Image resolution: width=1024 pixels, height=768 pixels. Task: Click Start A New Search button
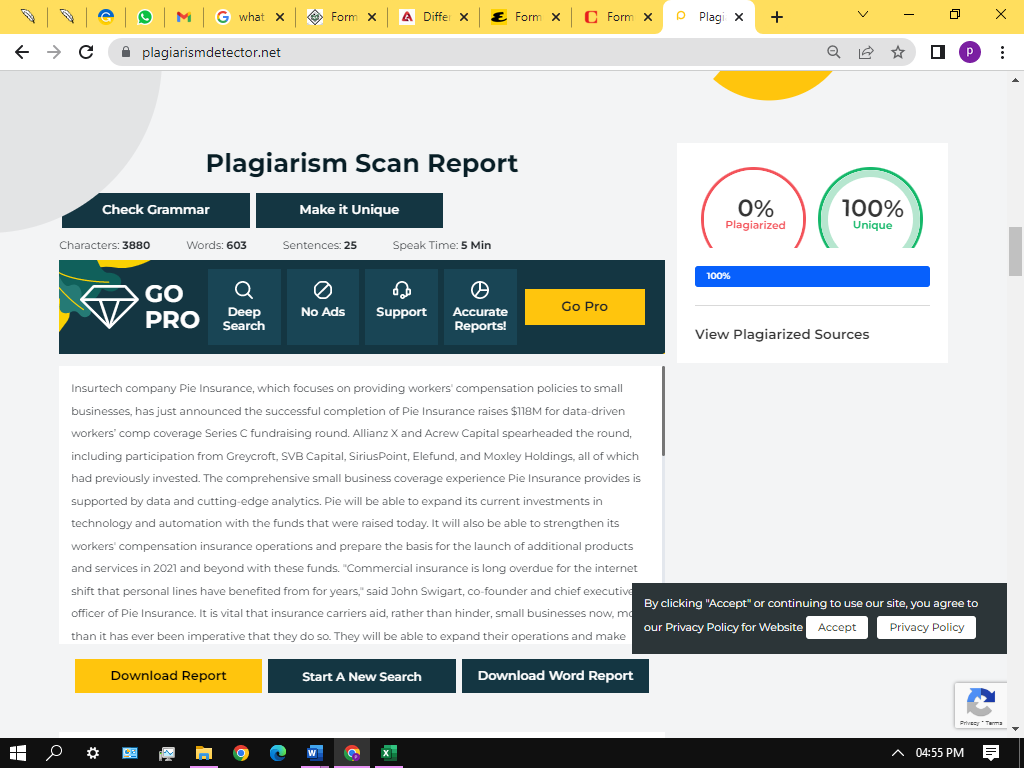click(x=362, y=676)
